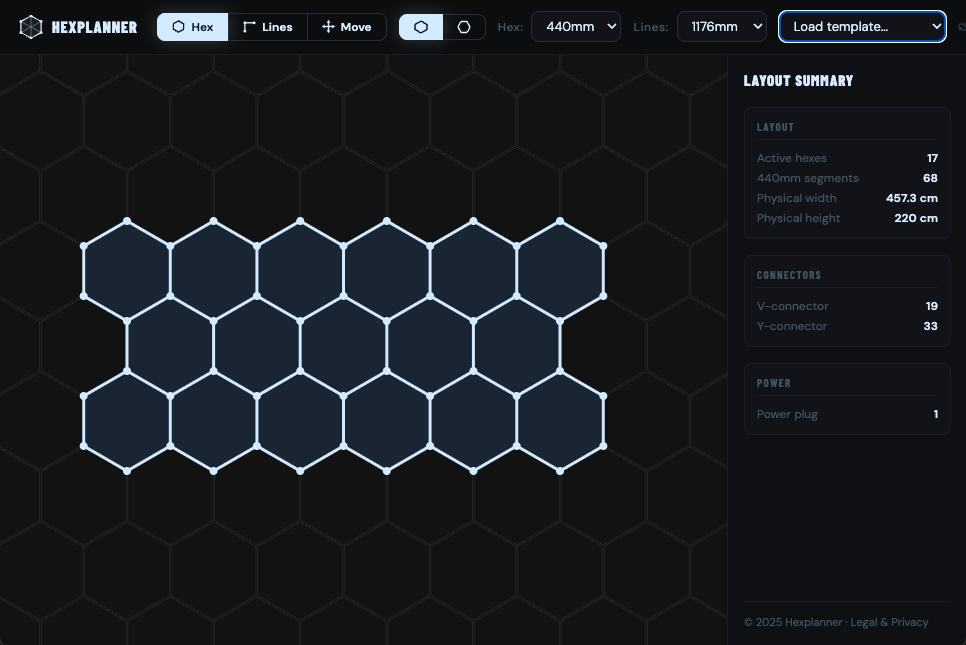Click the Y-connector label
Image resolution: width=966 pixels, height=645 pixels.
click(792, 326)
